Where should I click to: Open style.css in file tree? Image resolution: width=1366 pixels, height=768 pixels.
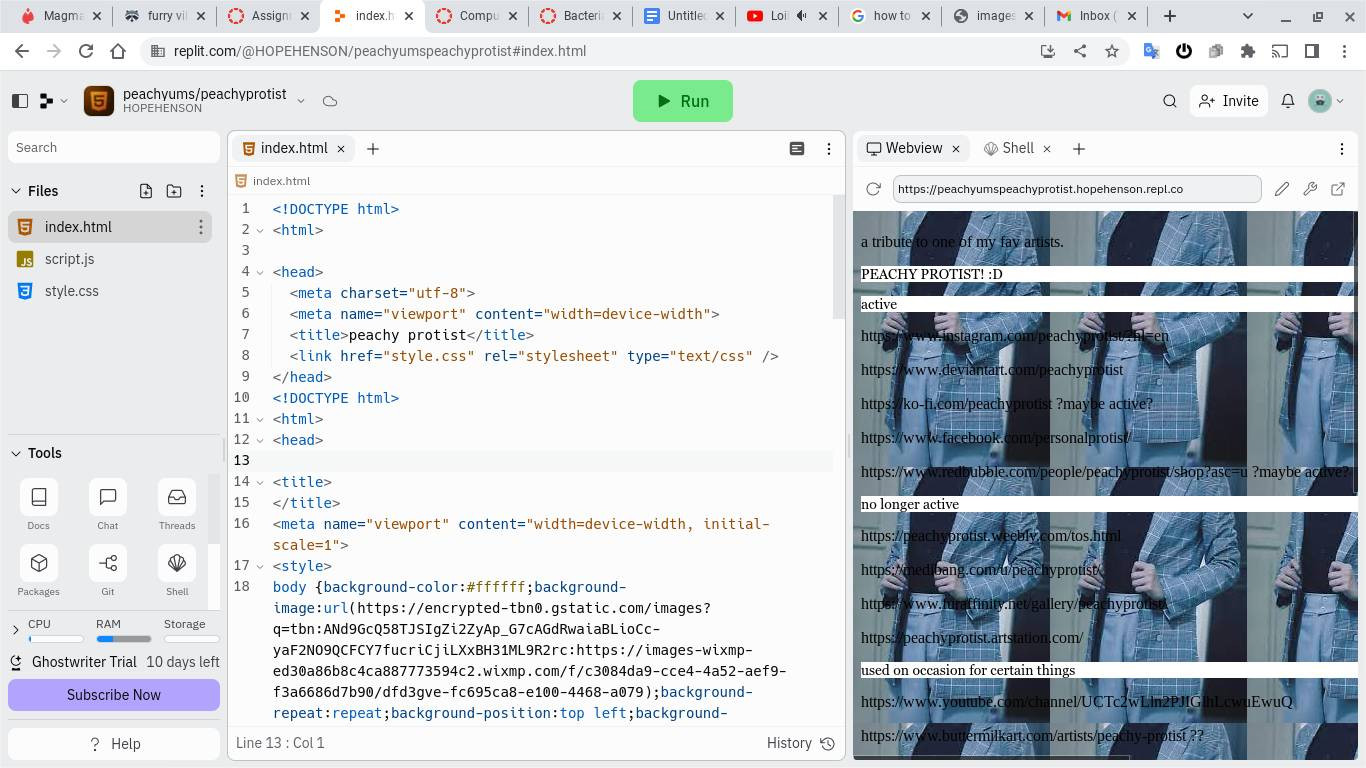point(110,291)
